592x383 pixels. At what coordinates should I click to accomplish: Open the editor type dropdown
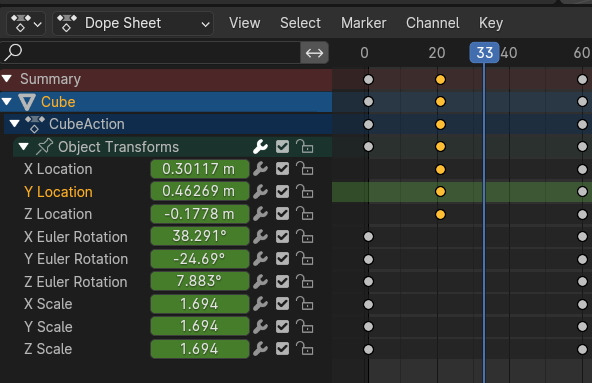(x=26, y=23)
